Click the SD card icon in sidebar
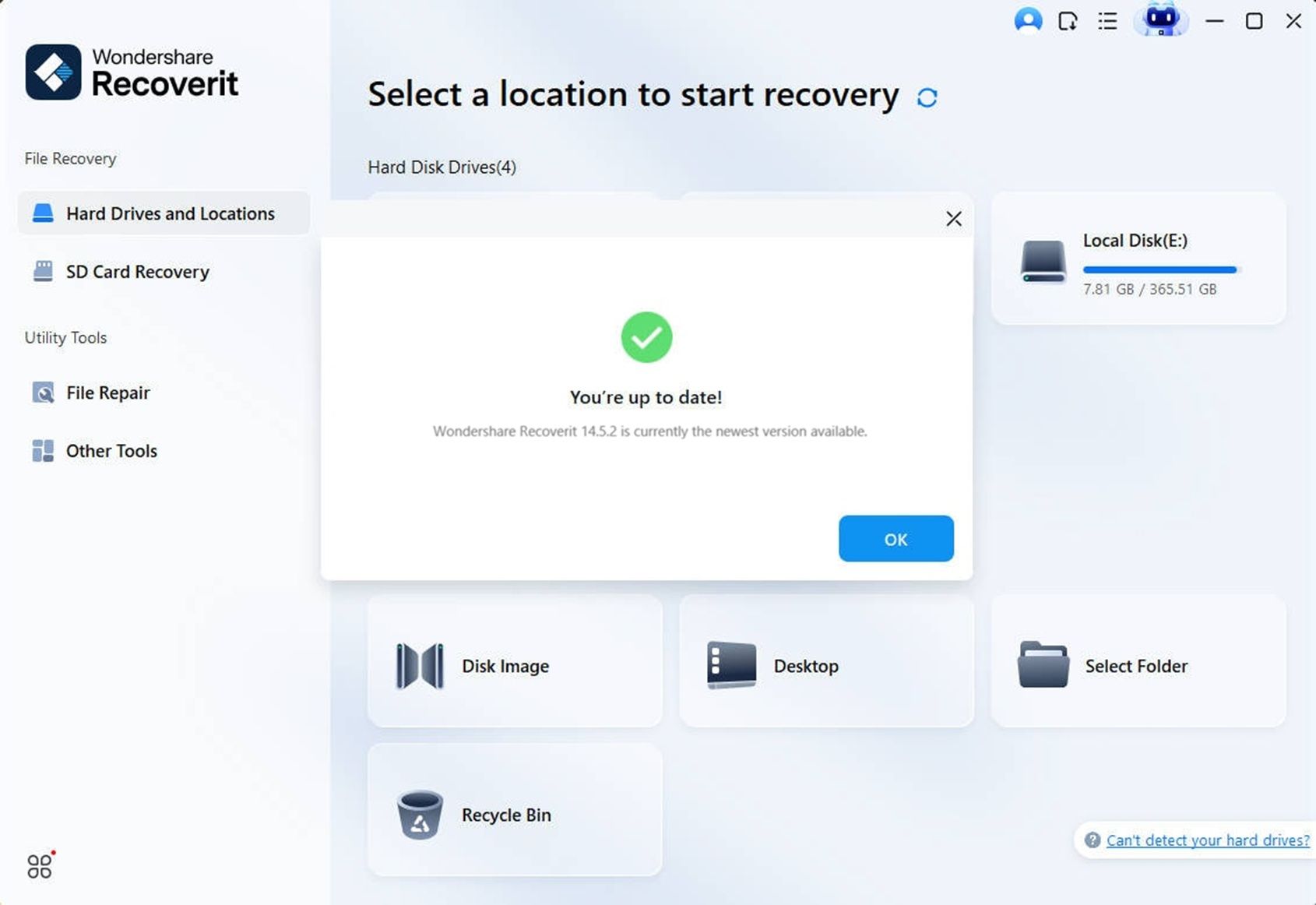 coord(43,271)
